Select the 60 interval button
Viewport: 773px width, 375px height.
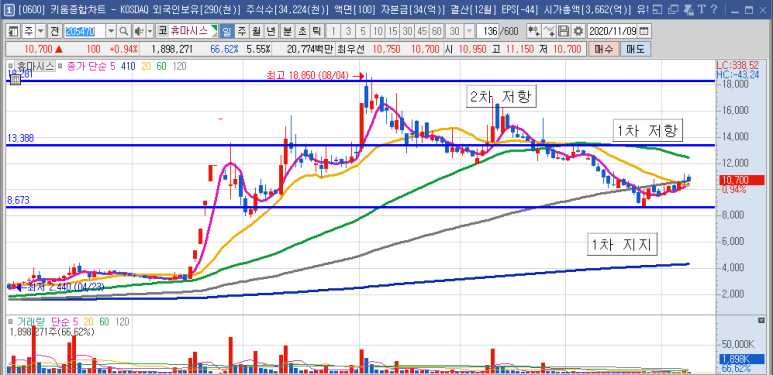436,32
